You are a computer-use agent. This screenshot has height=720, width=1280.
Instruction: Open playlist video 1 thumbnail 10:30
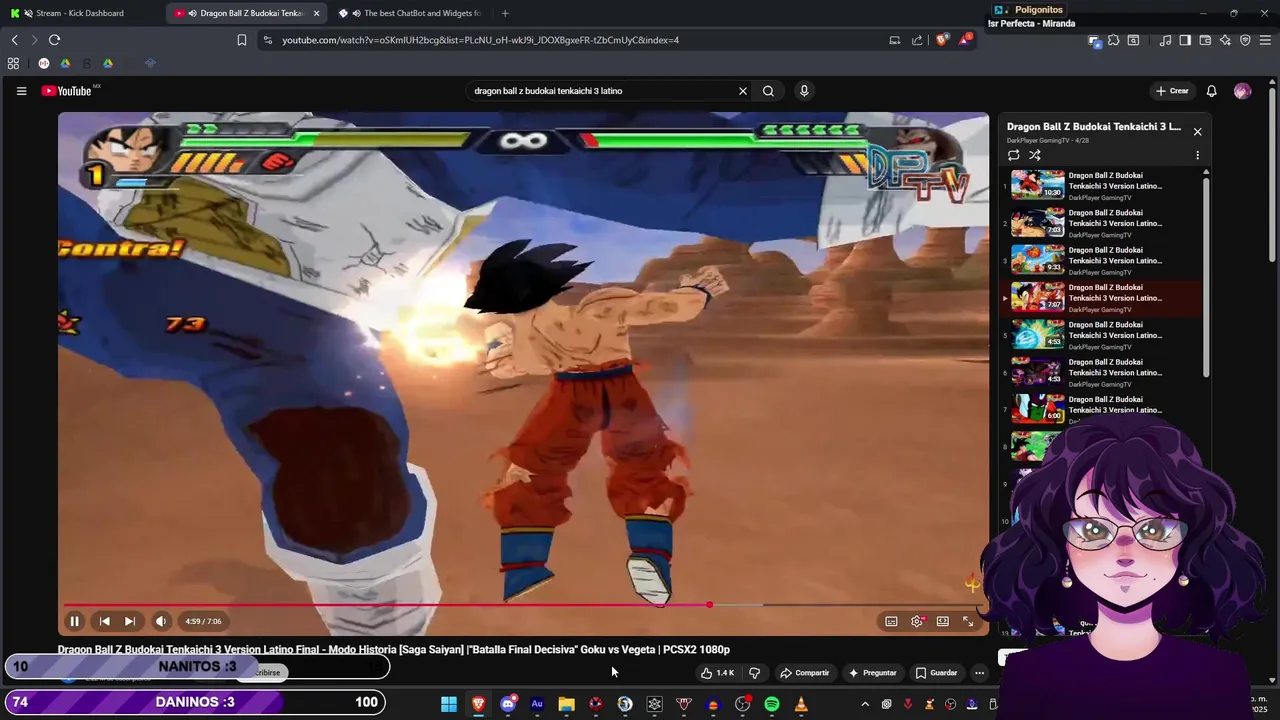pyautogui.click(x=1037, y=185)
